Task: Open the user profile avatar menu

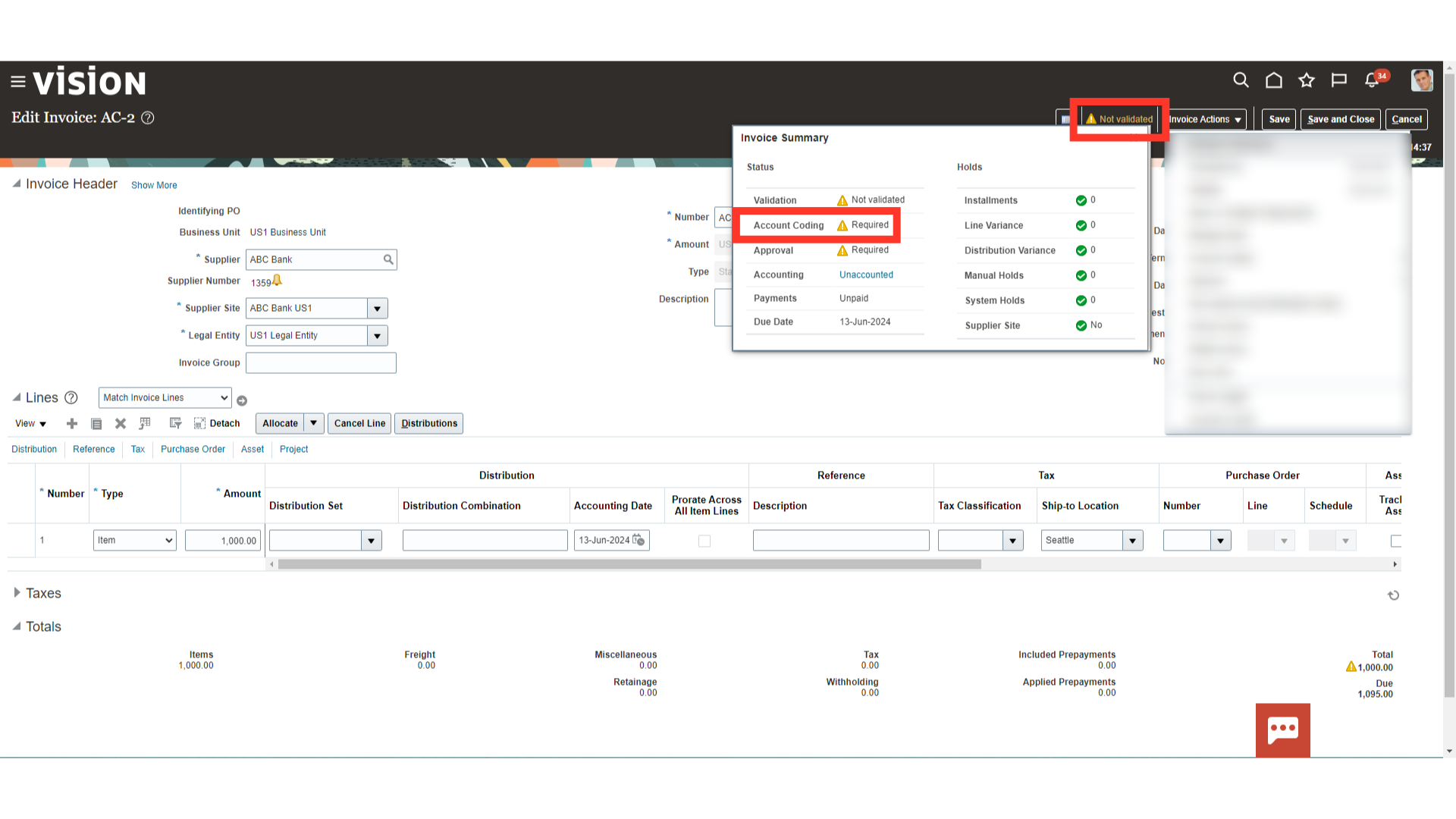Action: (1422, 80)
